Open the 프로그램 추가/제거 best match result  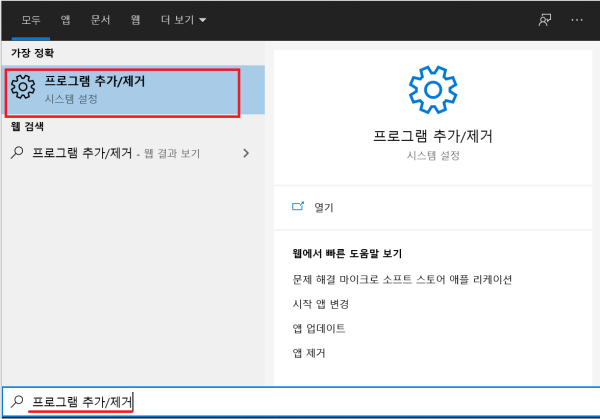tap(133, 90)
